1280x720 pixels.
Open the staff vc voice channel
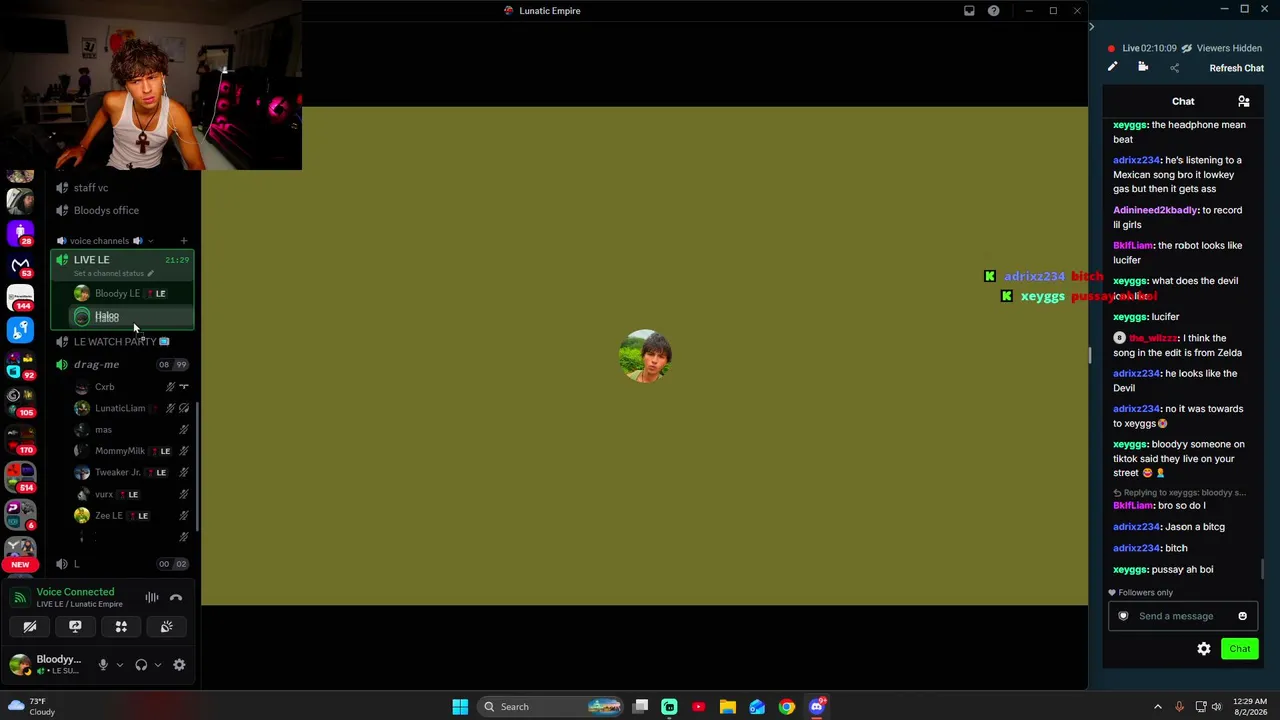click(90, 188)
